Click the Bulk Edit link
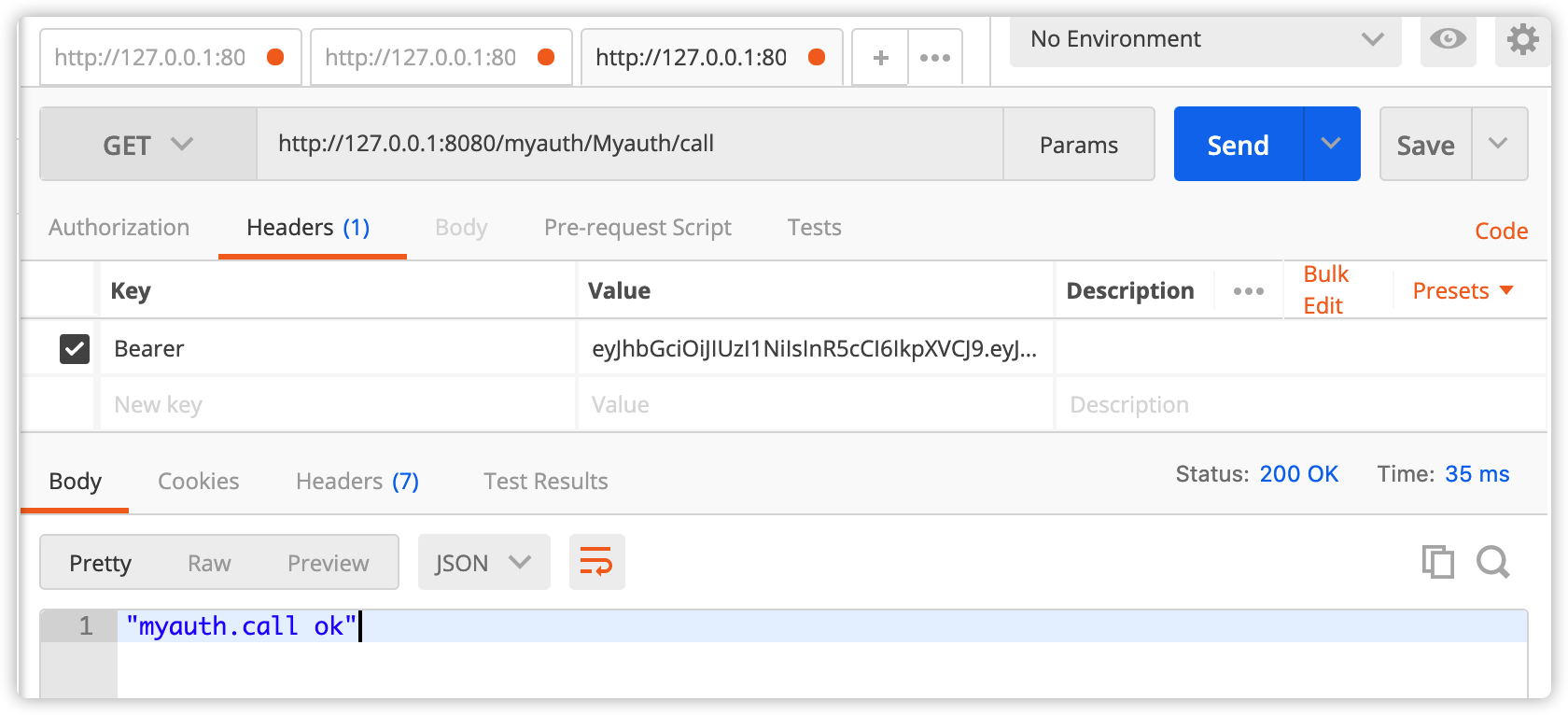Viewport: 1568px width, 715px height. pos(1325,289)
